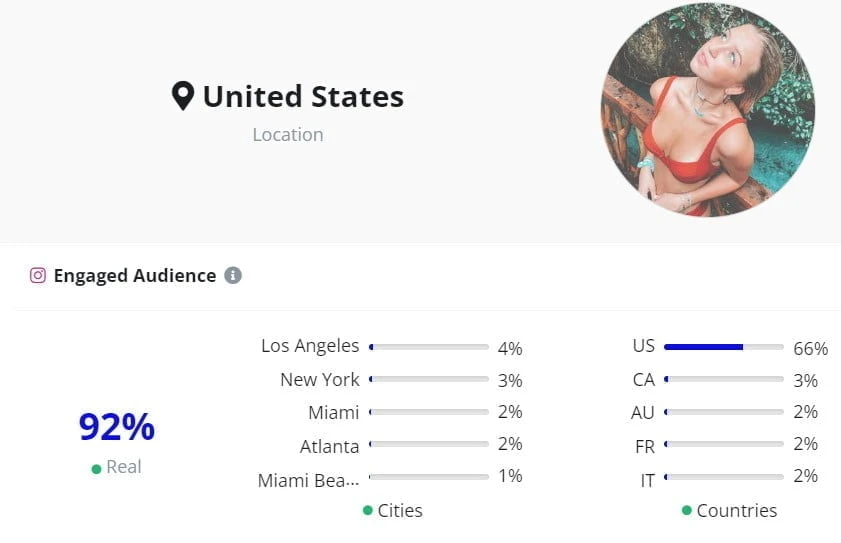
Task: Open the circular profile photo
Action: pos(707,110)
